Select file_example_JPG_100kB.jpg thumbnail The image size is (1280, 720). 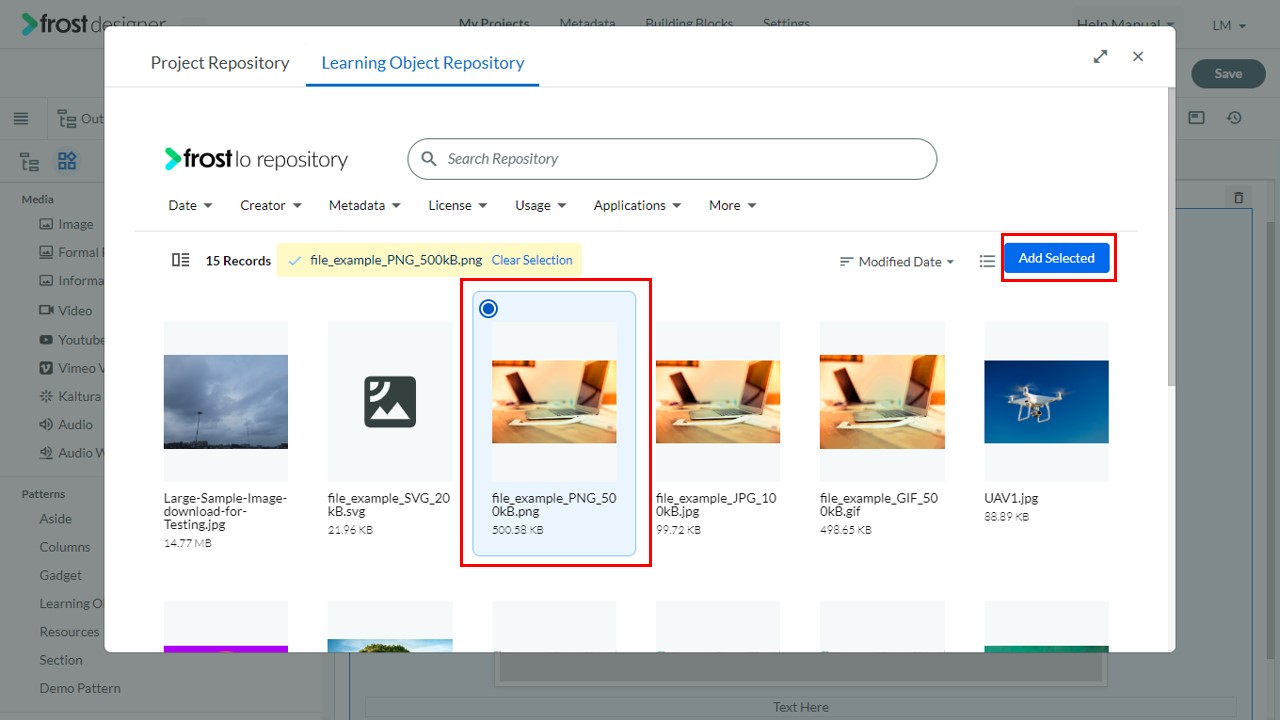click(718, 402)
